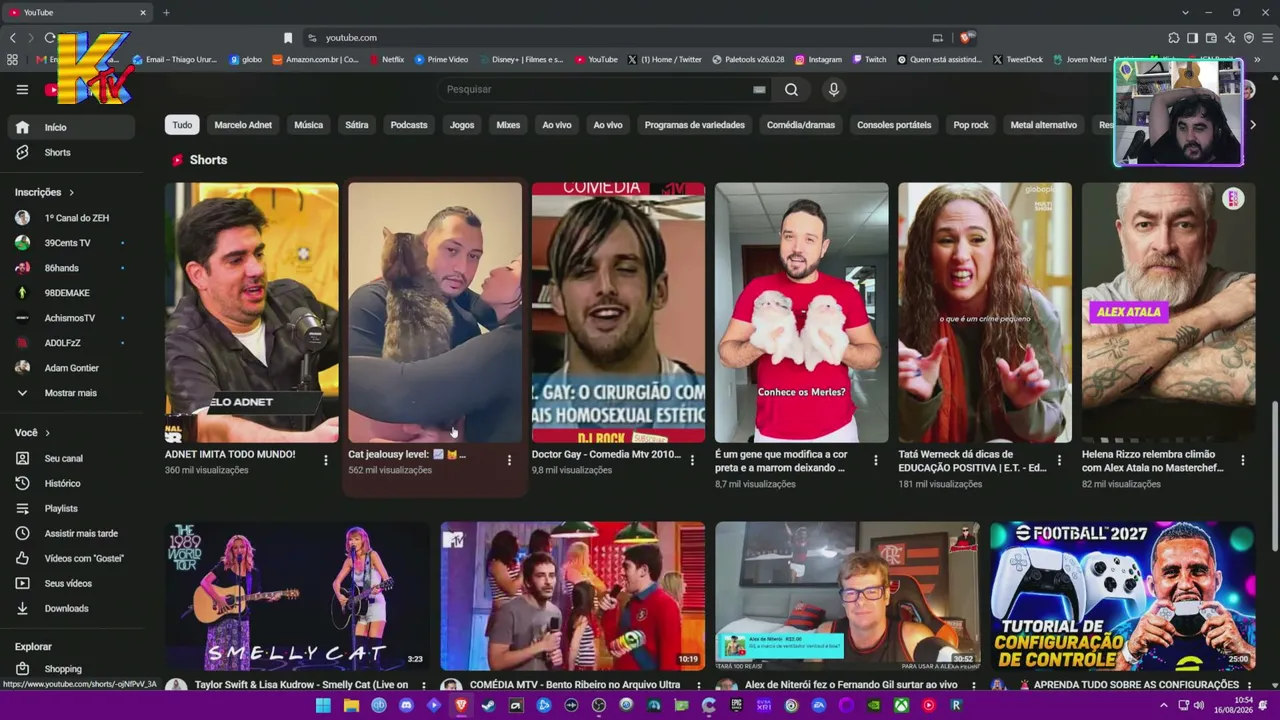Reload the page in the browser
Screen dimensions: 1280x720
(50, 38)
